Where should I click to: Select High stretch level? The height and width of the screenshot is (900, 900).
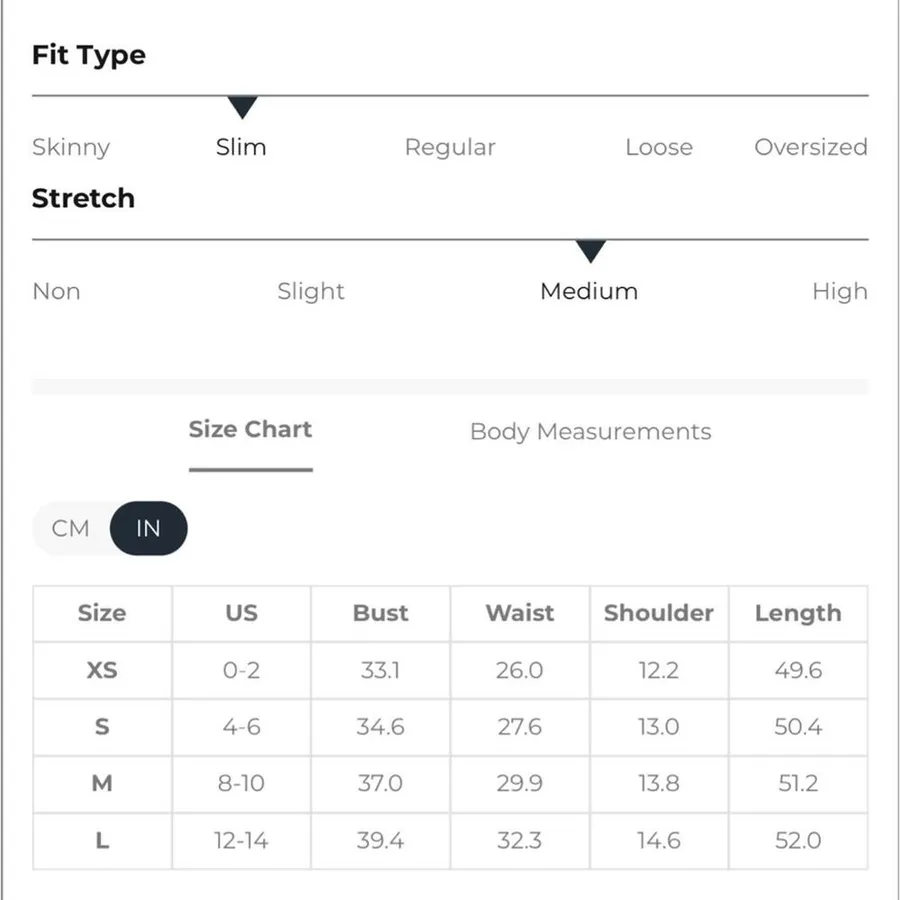[840, 292]
